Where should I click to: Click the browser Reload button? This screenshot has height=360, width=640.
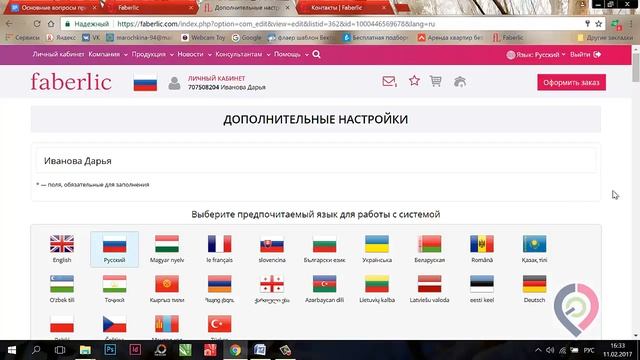point(37,24)
